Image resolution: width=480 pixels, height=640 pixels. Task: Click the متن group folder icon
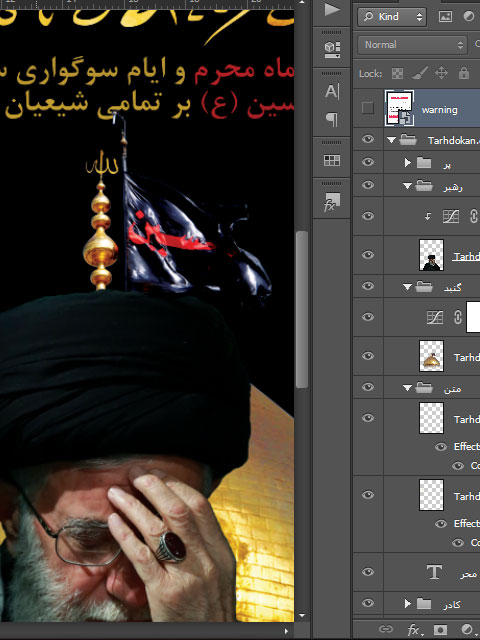(424, 387)
